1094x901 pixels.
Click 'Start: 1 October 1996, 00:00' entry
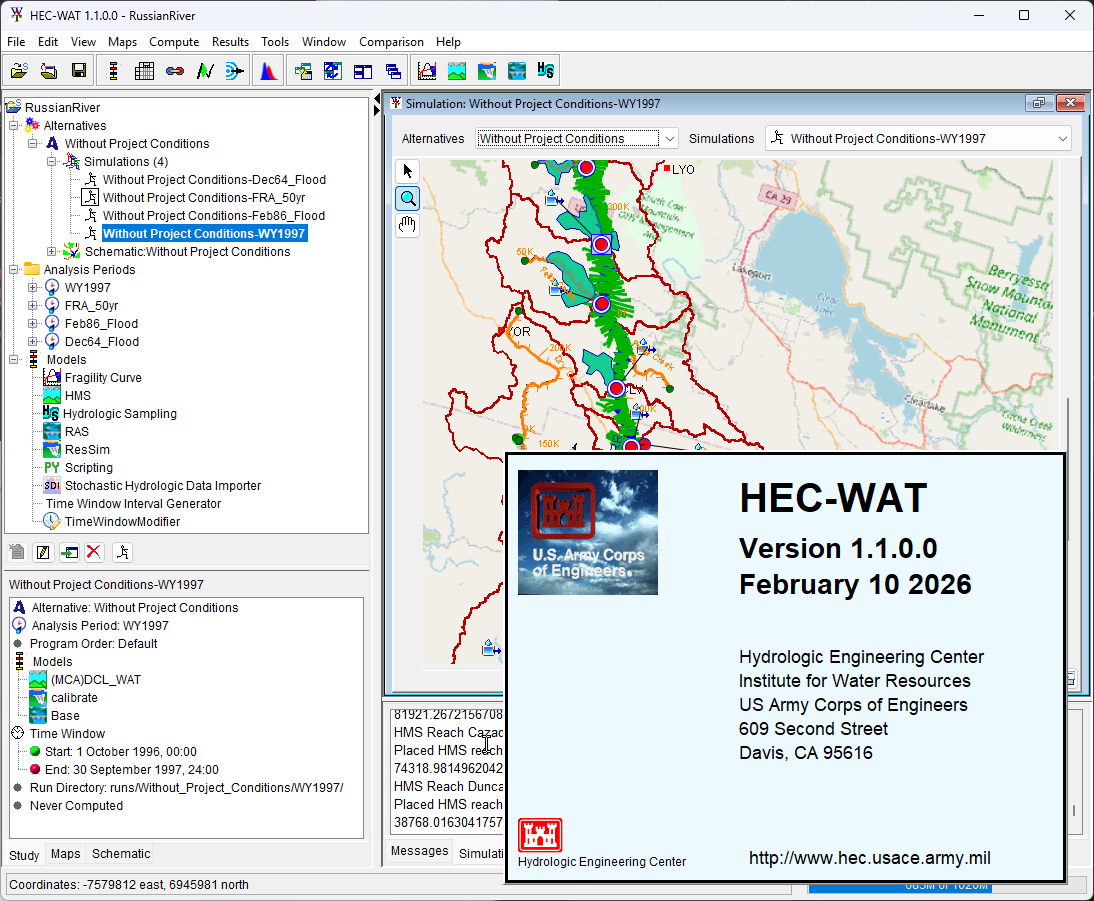coord(121,752)
